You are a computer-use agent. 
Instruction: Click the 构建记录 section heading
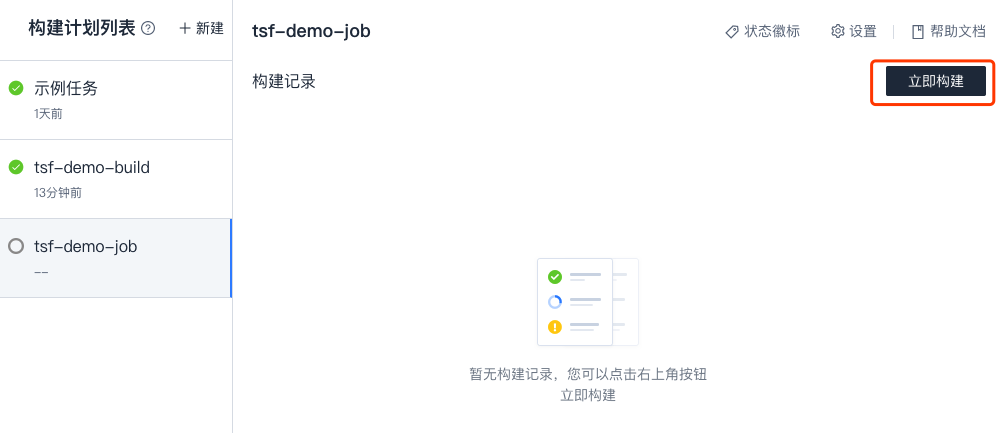tap(284, 81)
